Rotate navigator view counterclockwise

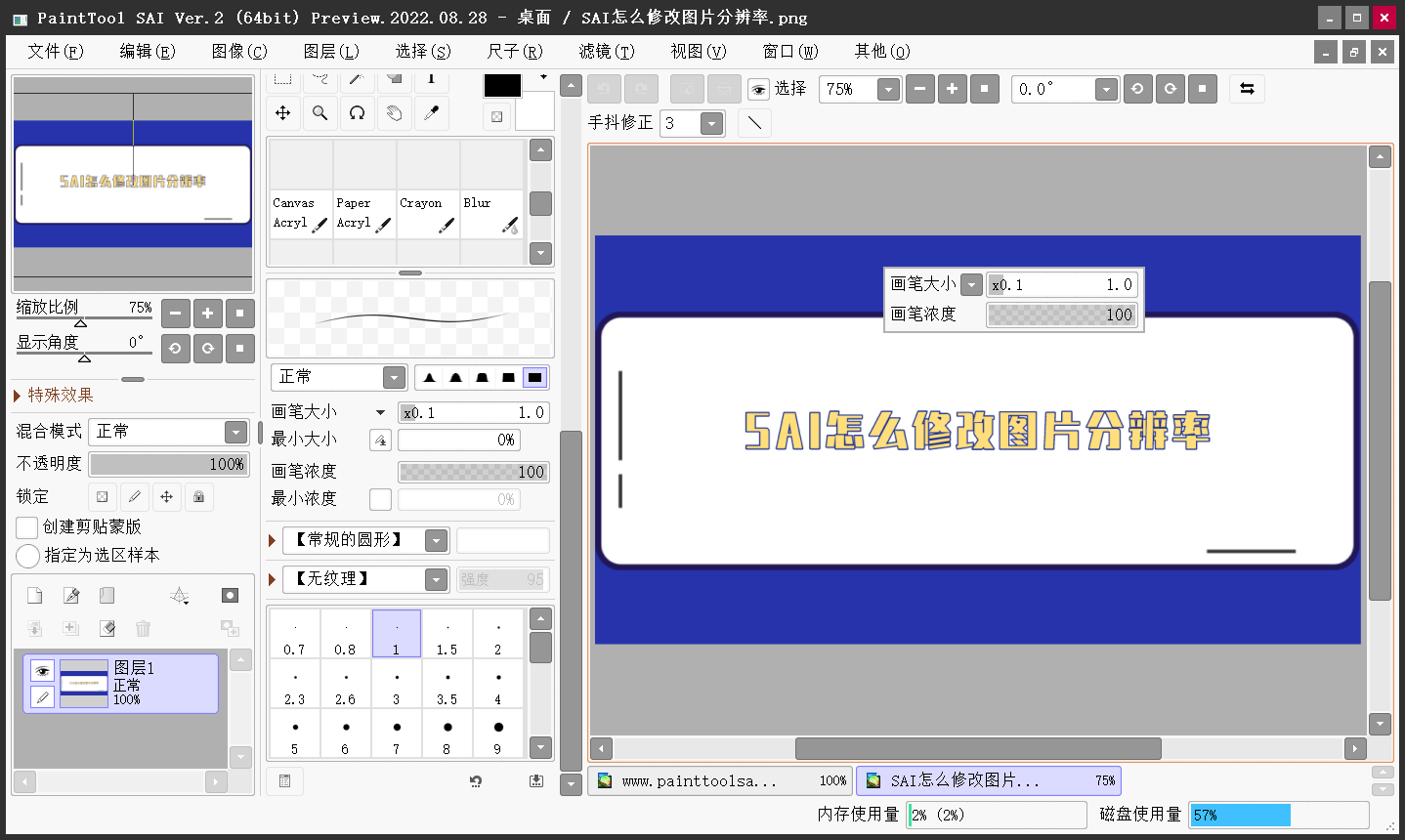175,348
